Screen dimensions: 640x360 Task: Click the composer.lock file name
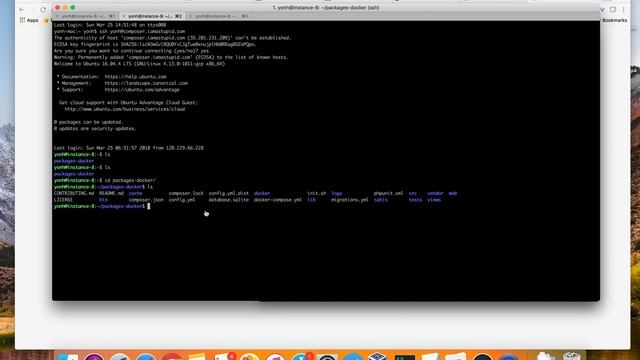pyautogui.click(x=186, y=193)
